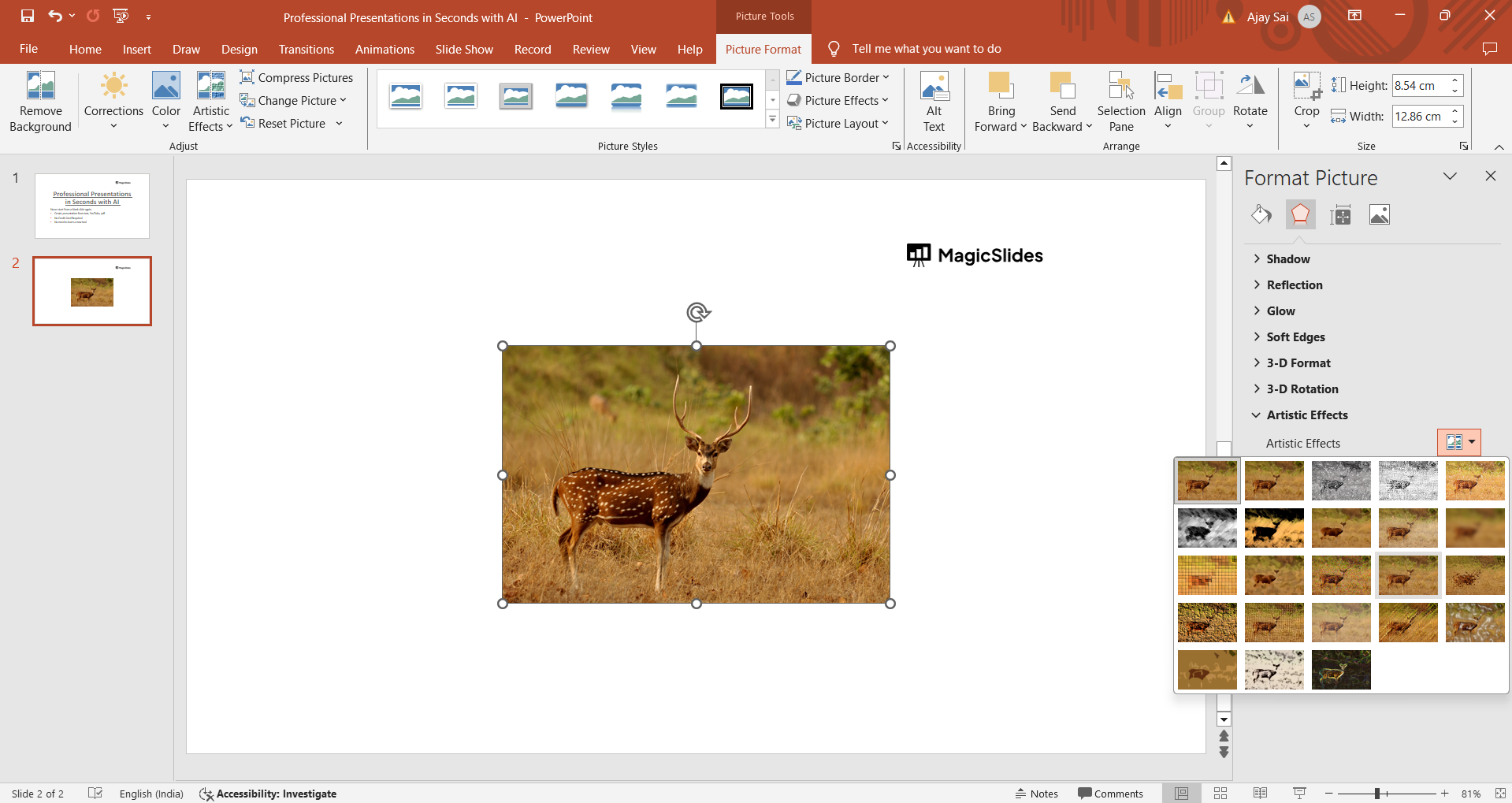Screen dimensions: 1512x803
Task: Collapse the Artistic Effects section
Action: pyautogui.click(x=1306, y=415)
